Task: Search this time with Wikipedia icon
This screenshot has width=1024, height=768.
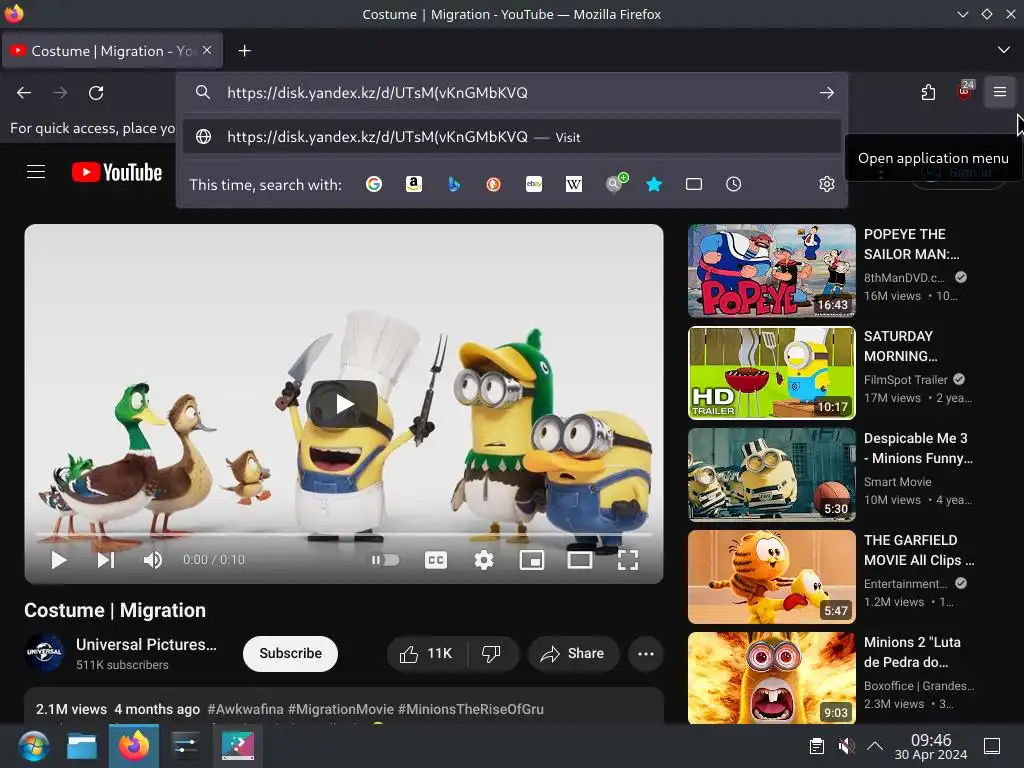Action: click(573, 184)
